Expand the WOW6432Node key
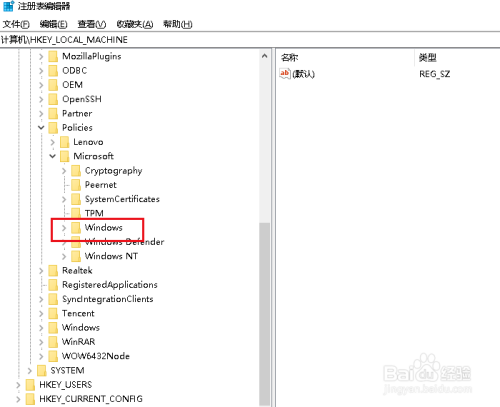 (x=41, y=356)
